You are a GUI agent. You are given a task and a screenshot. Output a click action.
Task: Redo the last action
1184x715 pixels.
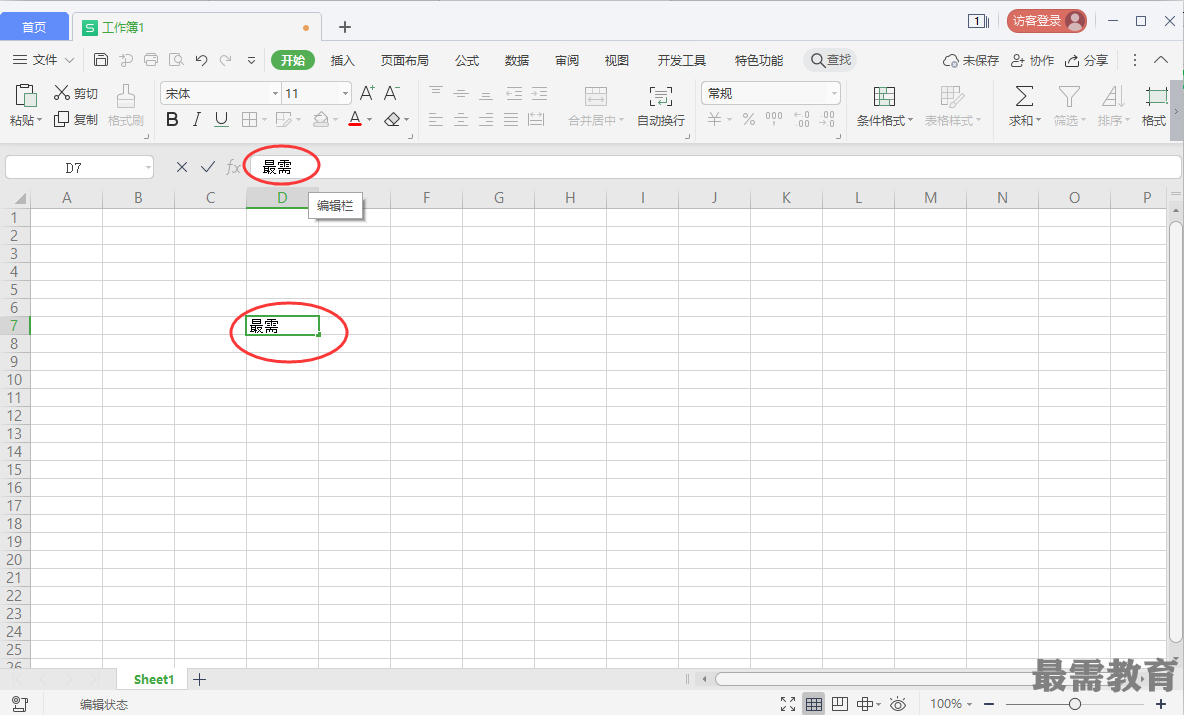225,60
